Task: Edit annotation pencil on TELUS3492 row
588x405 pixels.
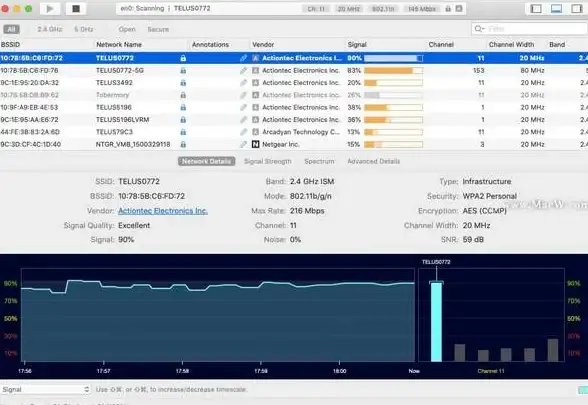Action: [243, 83]
